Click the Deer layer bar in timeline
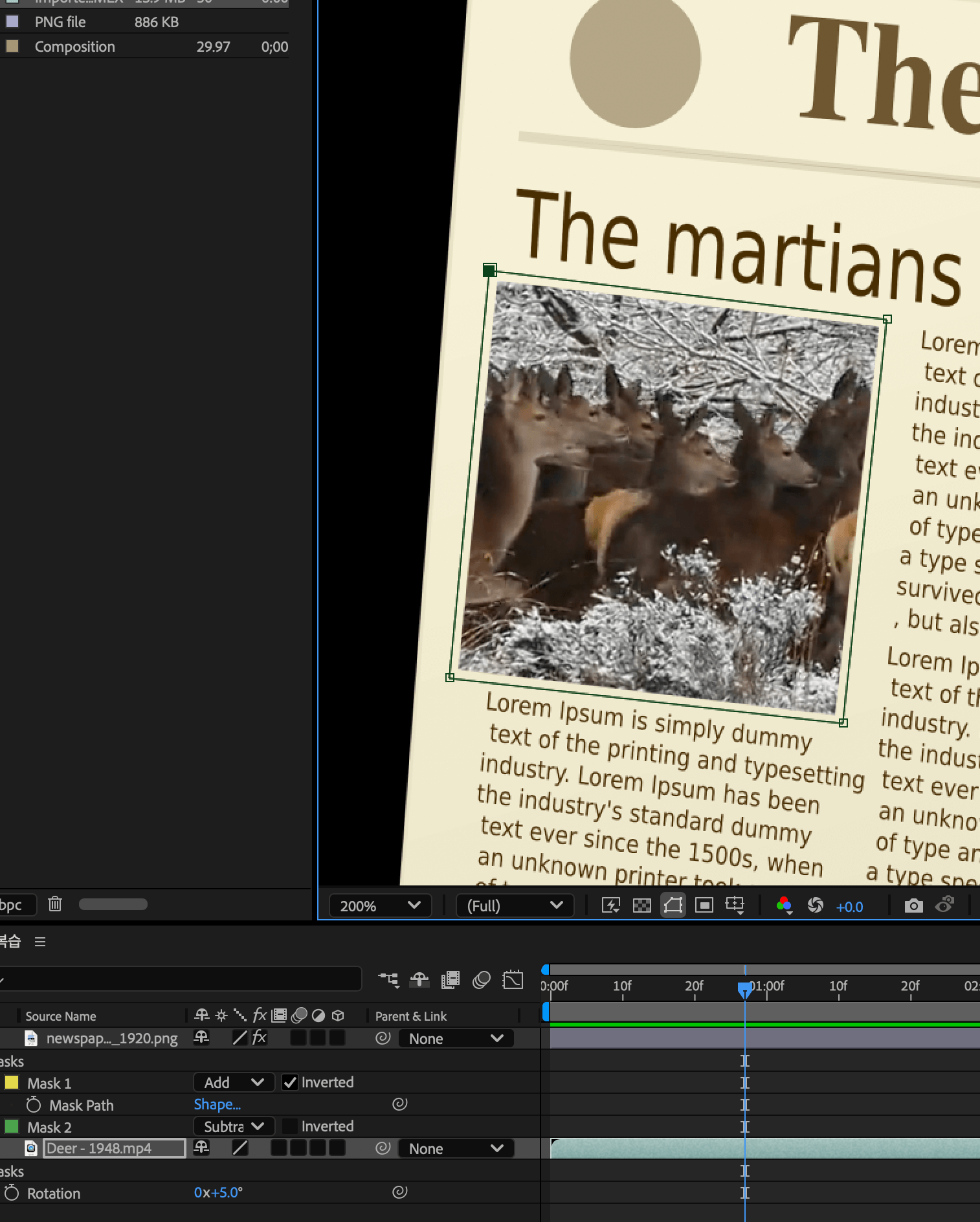This screenshot has height=1222, width=980. pyautogui.click(x=764, y=1148)
